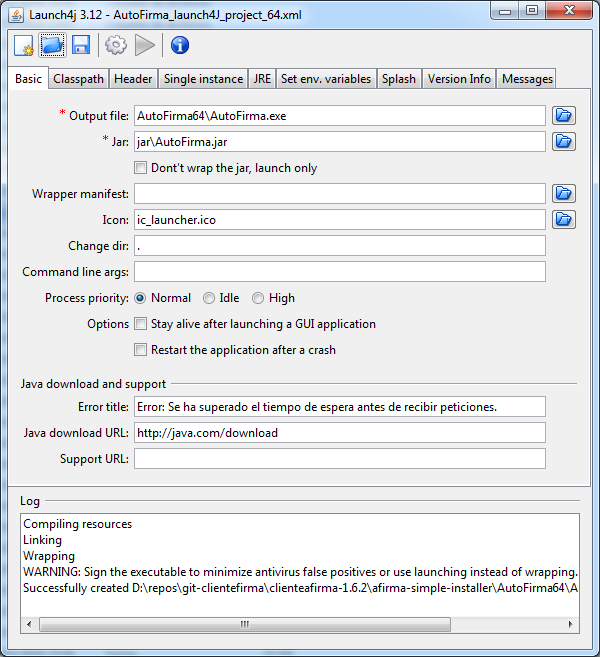Create a new configuration file
The width and height of the screenshot is (600, 657).
tap(23, 45)
